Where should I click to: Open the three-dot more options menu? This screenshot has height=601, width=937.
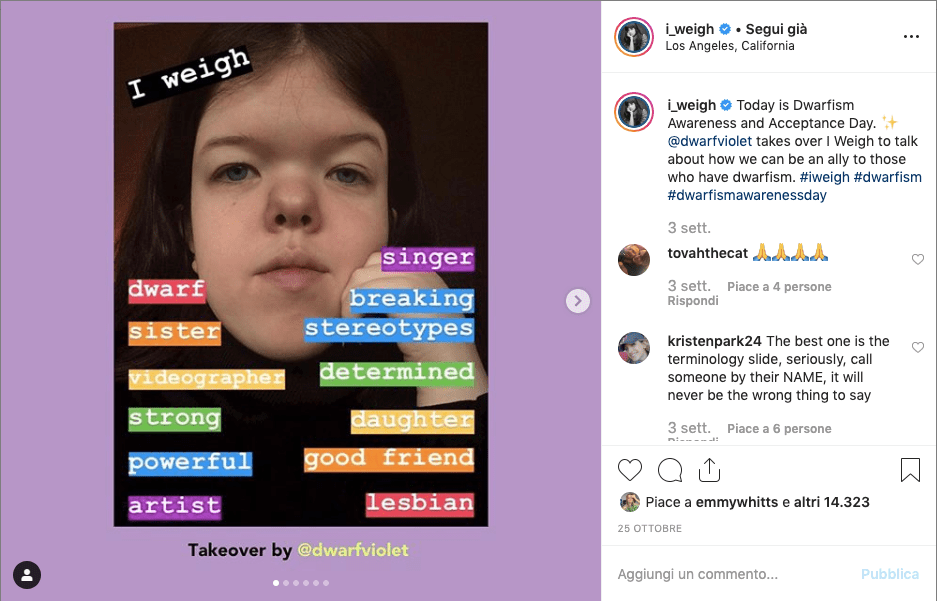[x=910, y=37]
